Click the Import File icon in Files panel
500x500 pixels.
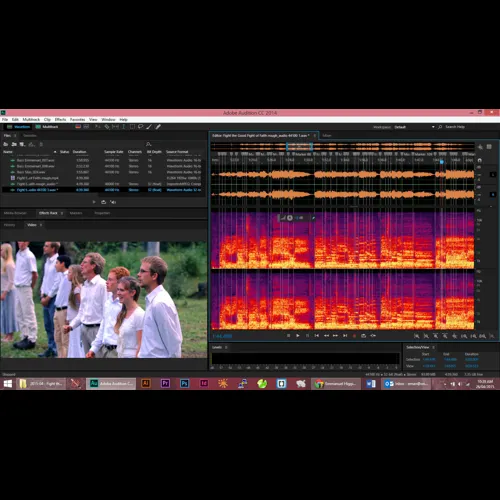pyautogui.click(x=14, y=144)
